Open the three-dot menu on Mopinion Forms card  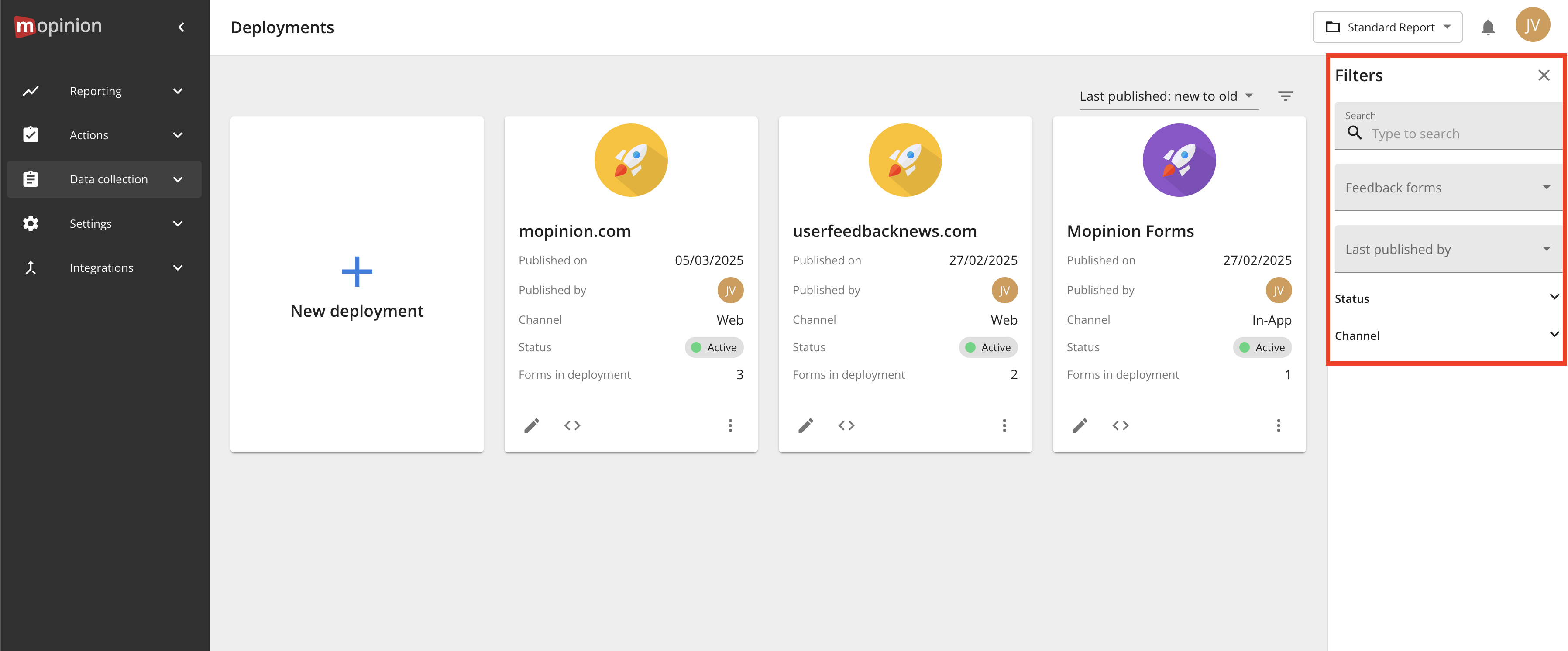1278,425
